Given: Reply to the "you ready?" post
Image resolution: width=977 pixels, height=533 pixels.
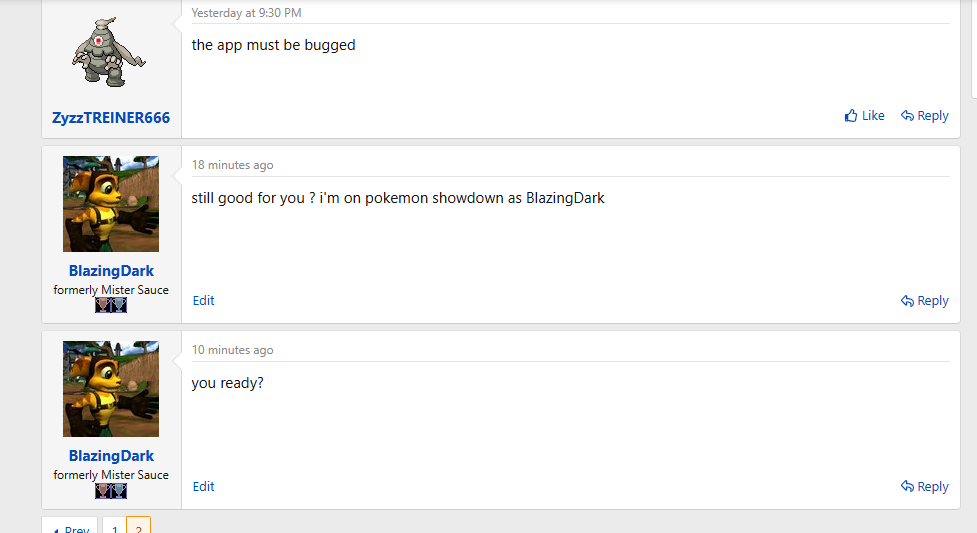Looking at the screenshot, I should click(x=924, y=487).
